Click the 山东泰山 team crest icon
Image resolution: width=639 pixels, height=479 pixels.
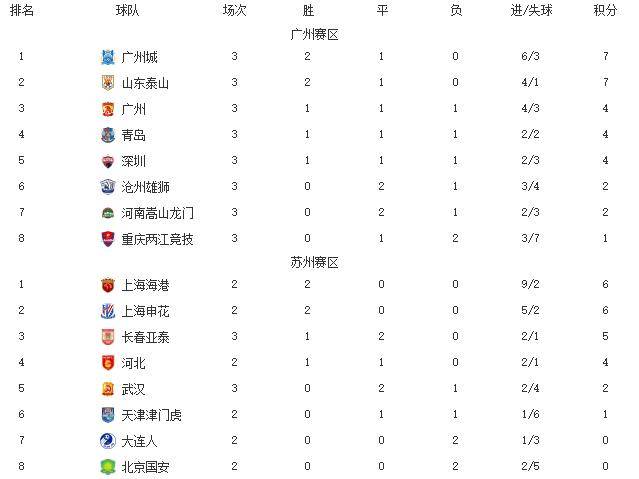[108, 83]
